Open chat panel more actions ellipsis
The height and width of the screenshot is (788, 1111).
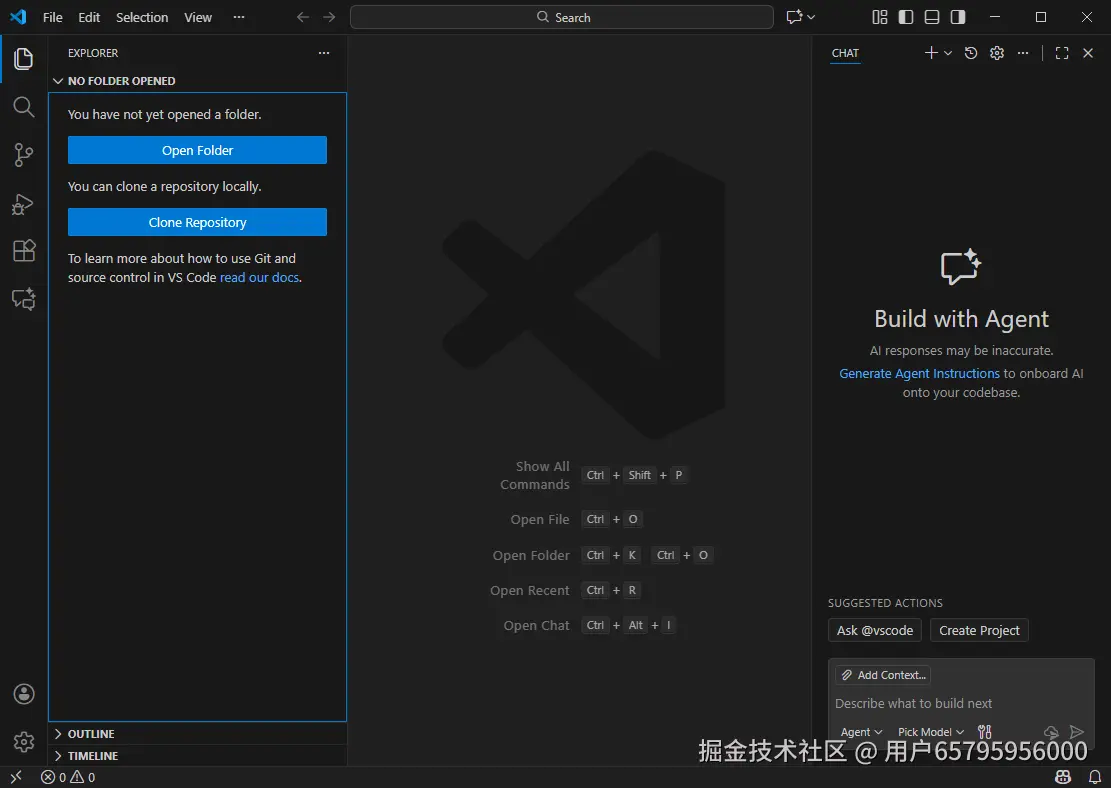pyautogui.click(x=1022, y=53)
